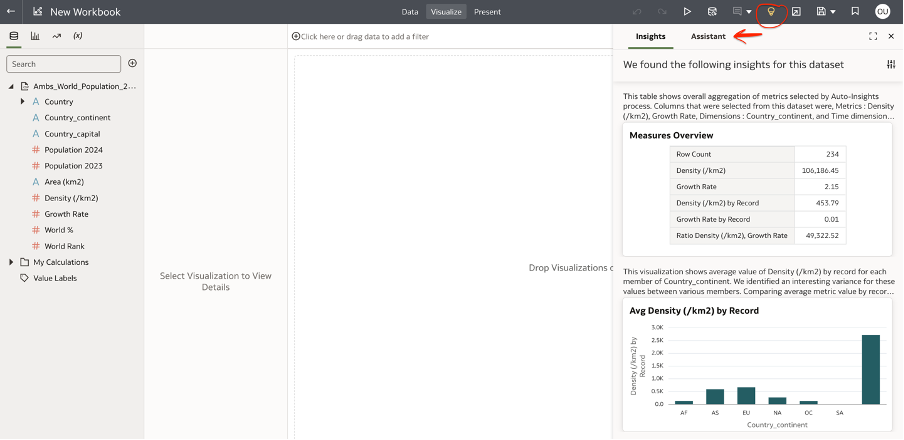Open the Visualizations pane bar-chart icon
This screenshot has width=904, height=440.
(35, 36)
